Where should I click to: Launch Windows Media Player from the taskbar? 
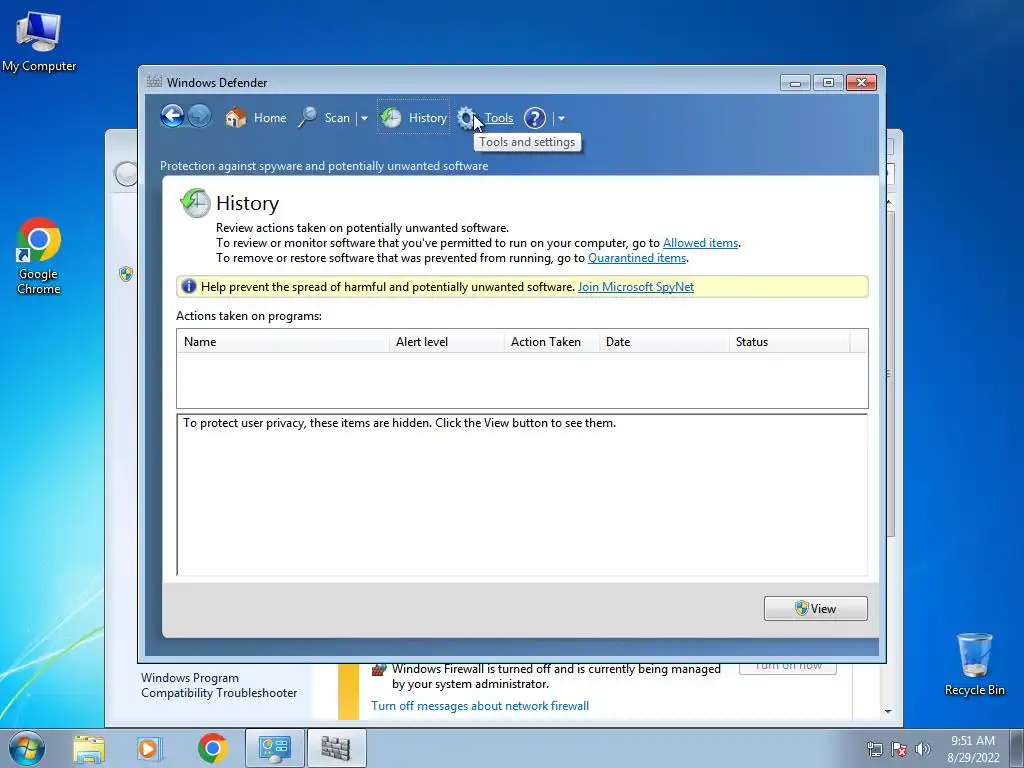[150, 748]
